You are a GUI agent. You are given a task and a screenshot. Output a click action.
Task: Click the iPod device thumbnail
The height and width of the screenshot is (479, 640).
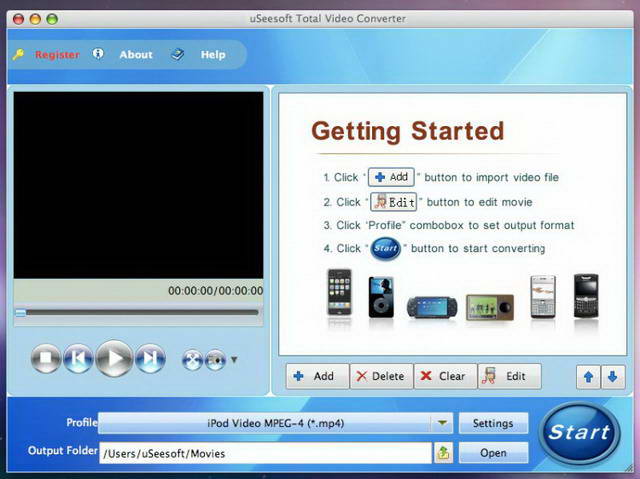tap(381, 297)
